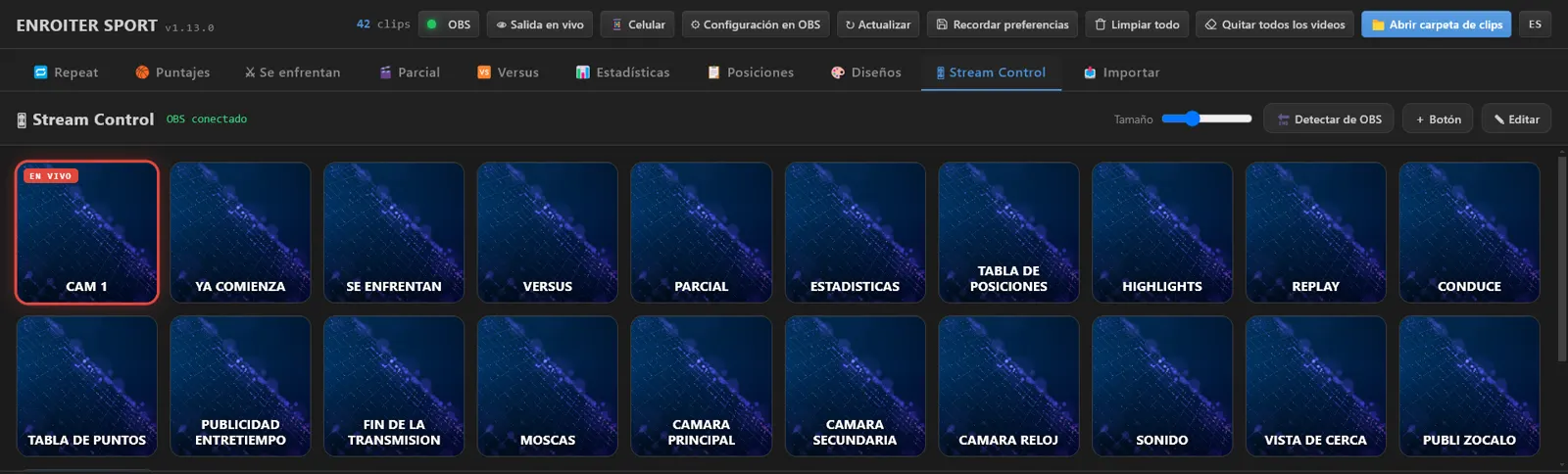Click the vertical scrollbar of scene grid

(x=1561, y=260)
